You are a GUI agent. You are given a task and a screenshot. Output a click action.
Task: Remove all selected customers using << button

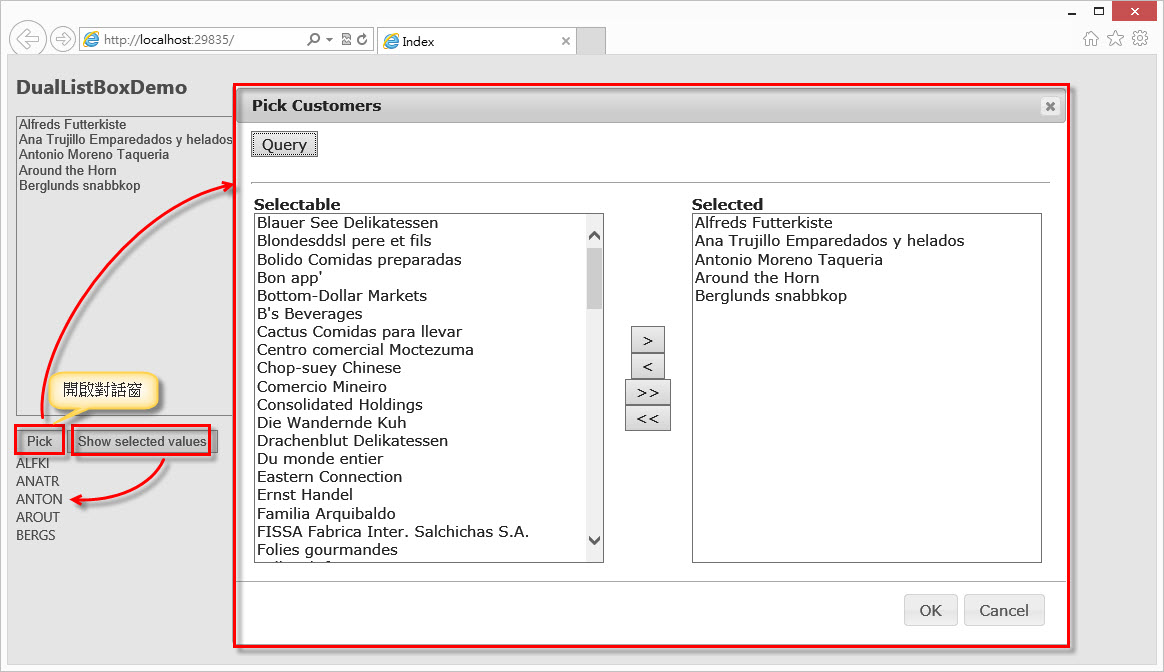coord(647,417)
